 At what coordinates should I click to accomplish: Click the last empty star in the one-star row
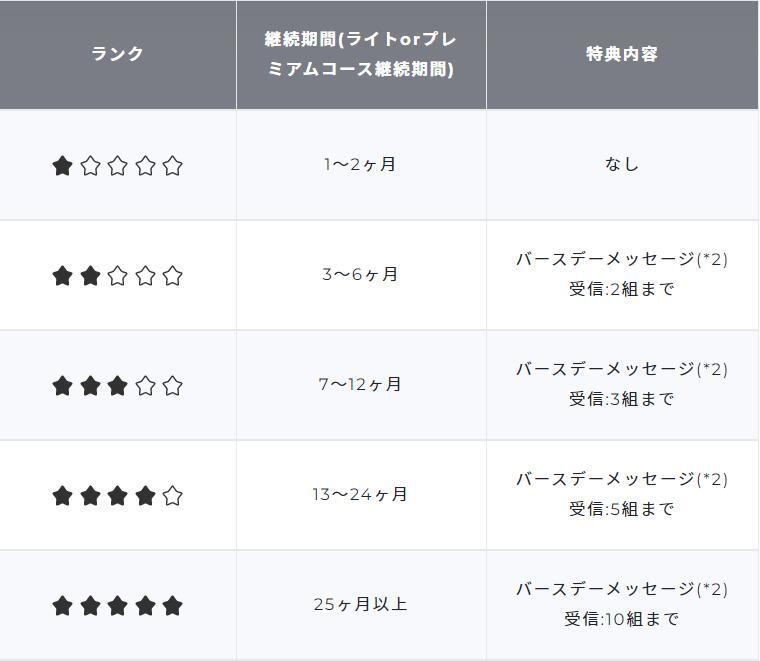pyautogui.click(x=173, y=166)
